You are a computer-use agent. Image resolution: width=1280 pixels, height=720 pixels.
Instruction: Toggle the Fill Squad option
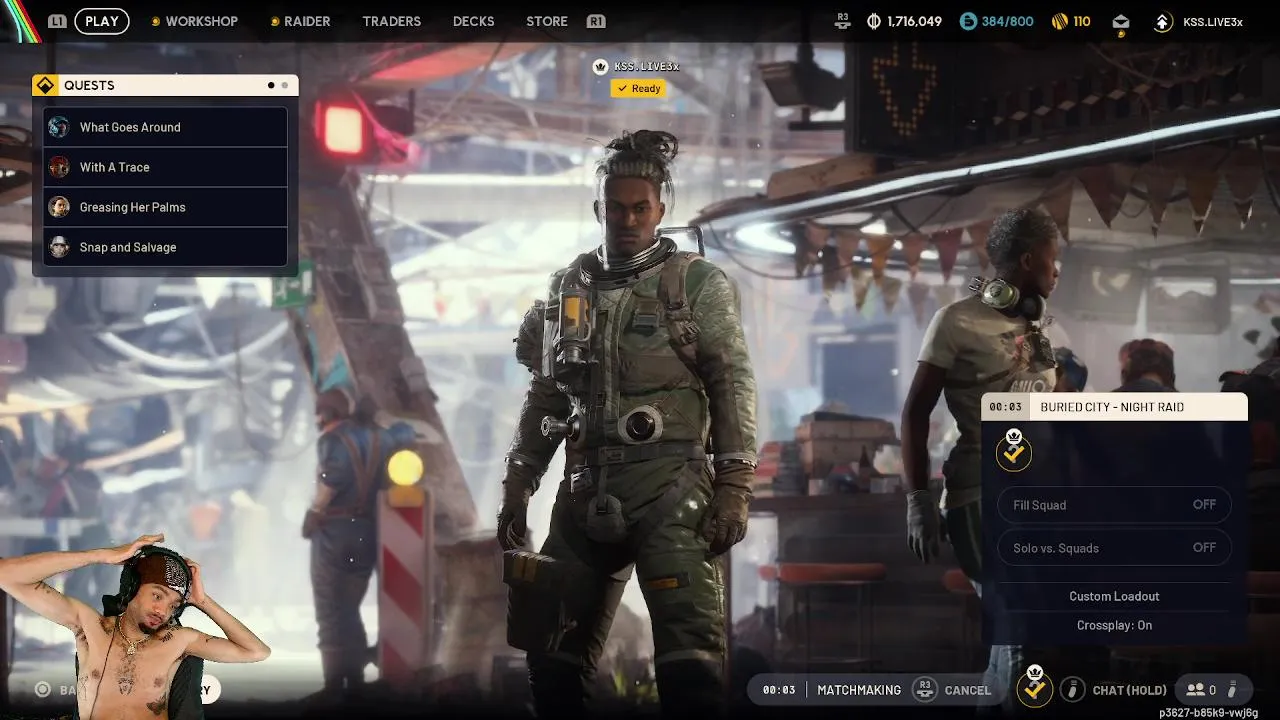coord(1114,505)
